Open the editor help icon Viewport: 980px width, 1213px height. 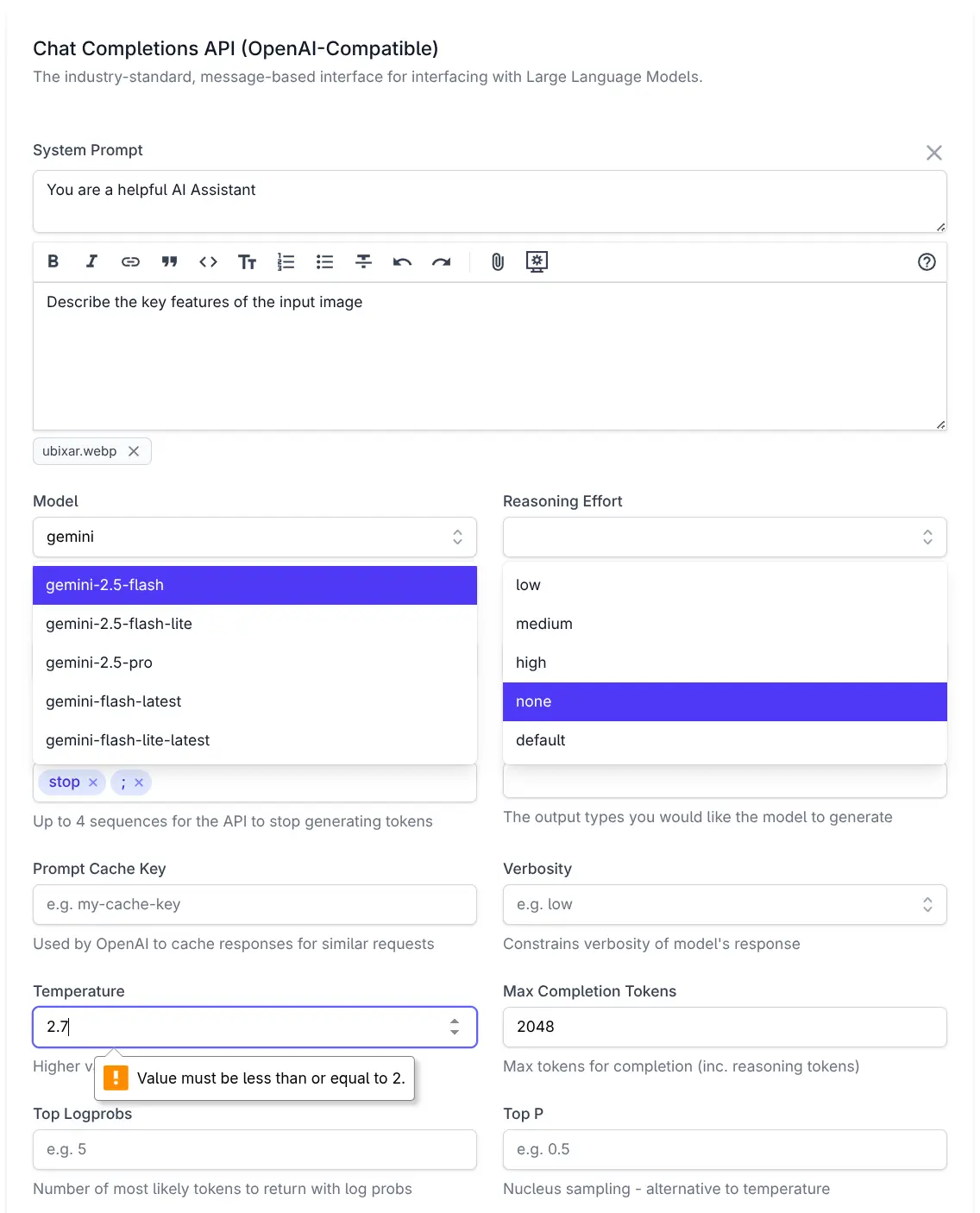point(927,262)
